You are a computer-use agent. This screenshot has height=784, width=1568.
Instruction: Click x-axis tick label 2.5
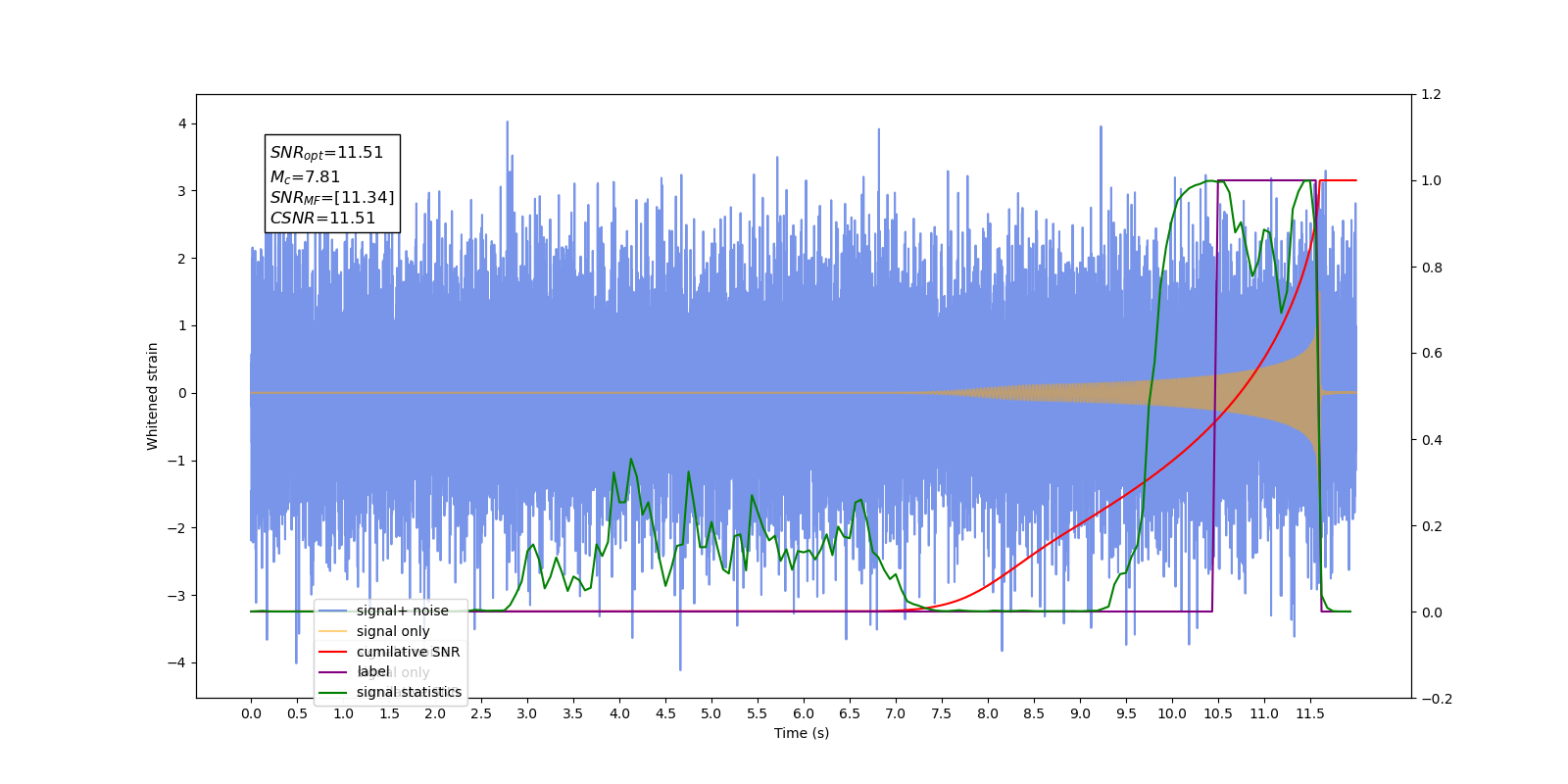(481, 713)
